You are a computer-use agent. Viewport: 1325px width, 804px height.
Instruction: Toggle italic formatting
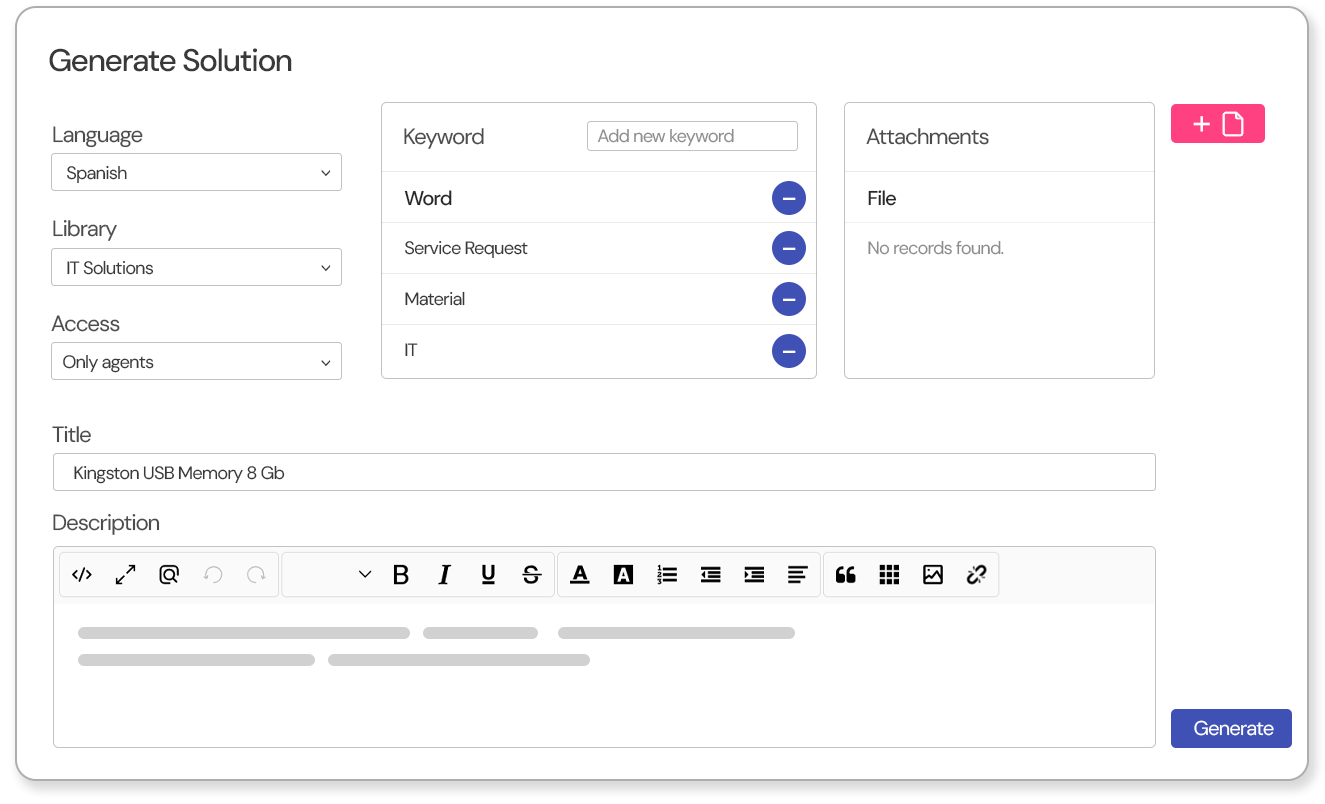click(444, 575)
